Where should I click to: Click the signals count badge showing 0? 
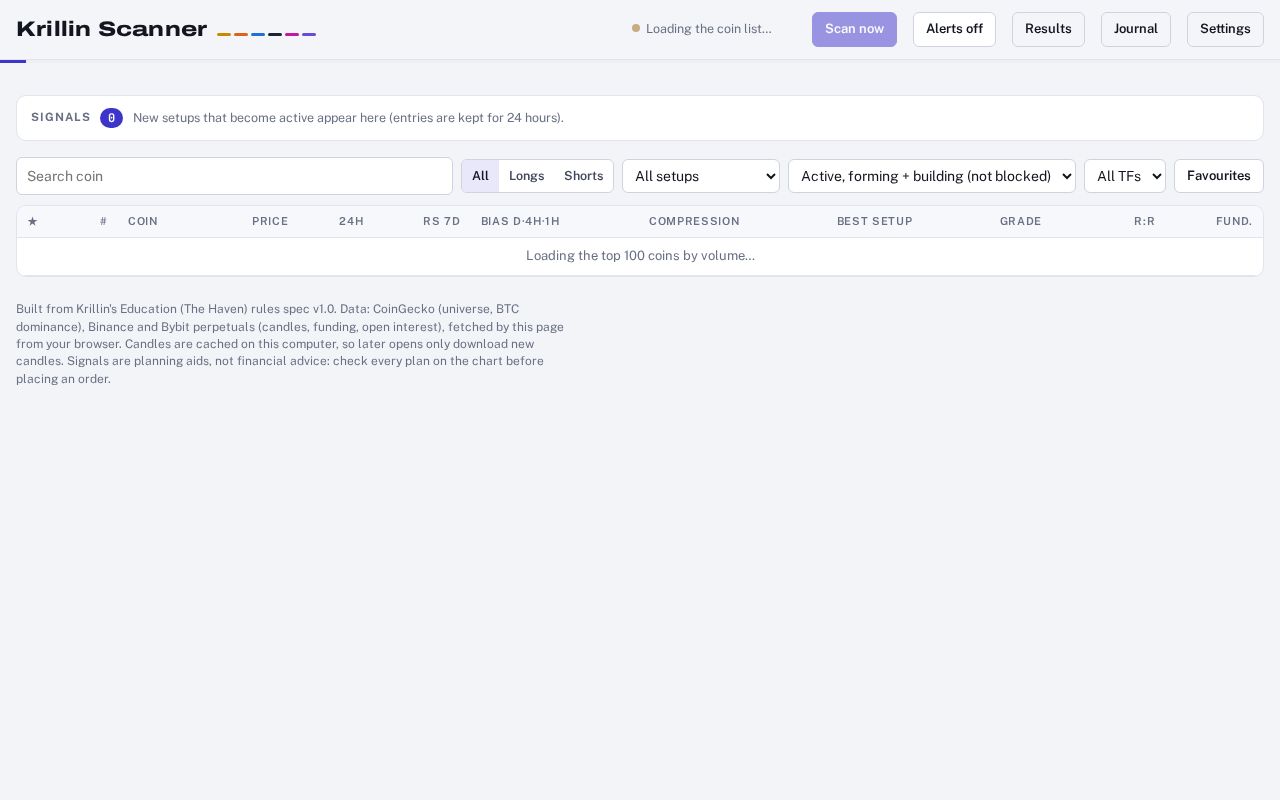[111, 118]
